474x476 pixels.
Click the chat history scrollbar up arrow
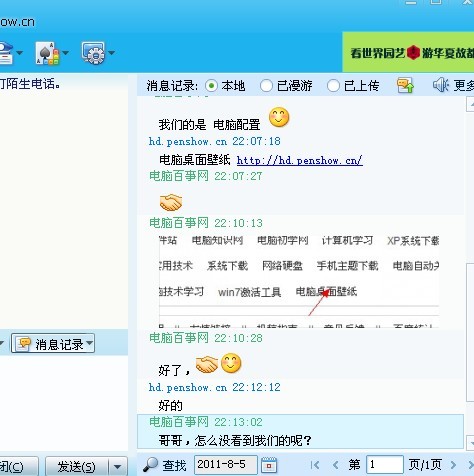[470, 104]
